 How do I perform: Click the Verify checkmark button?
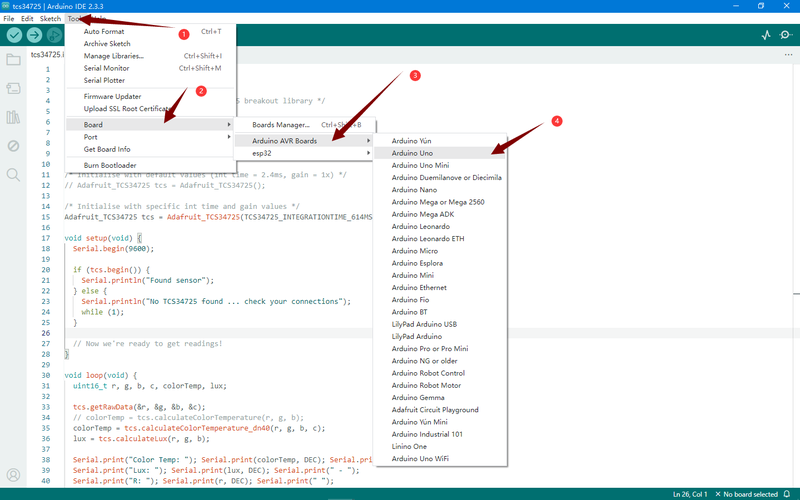tap(14, 35)
